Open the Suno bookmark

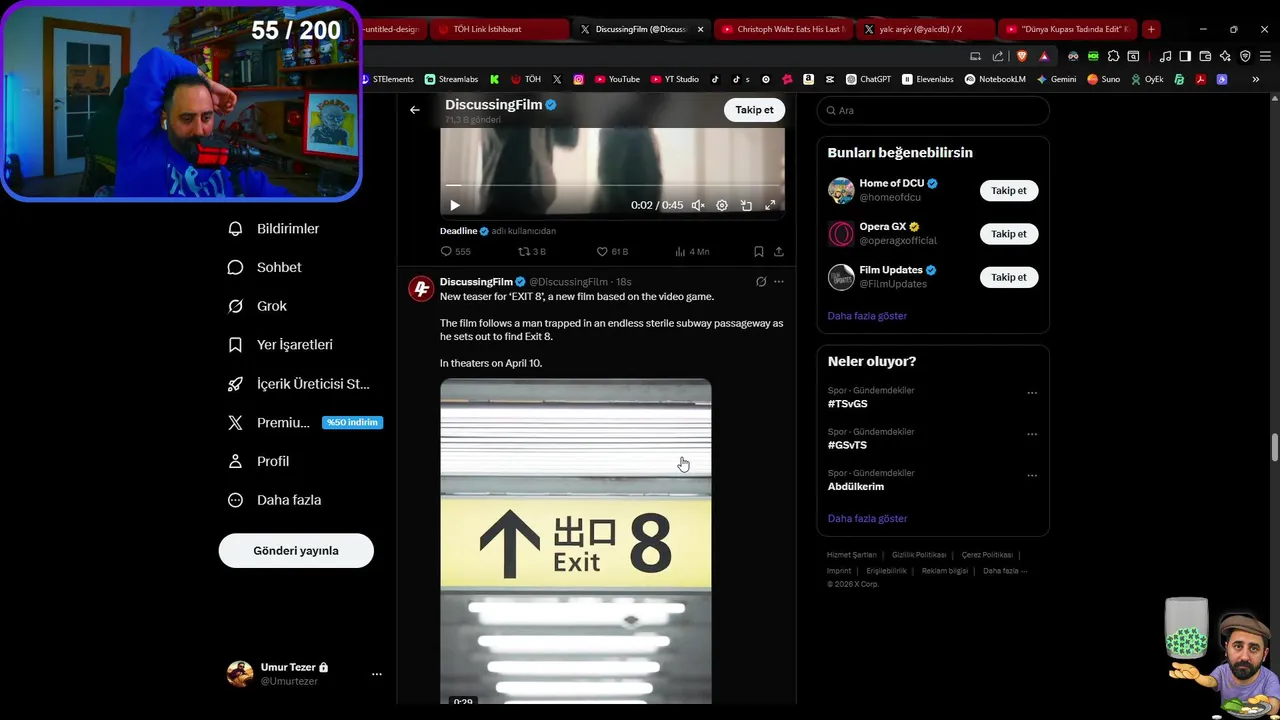coord(1104,79)
